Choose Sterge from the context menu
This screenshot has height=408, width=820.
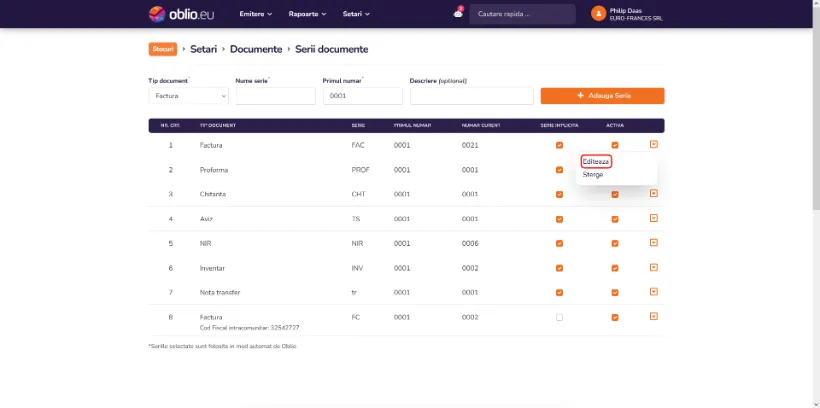tap(593, 175)
